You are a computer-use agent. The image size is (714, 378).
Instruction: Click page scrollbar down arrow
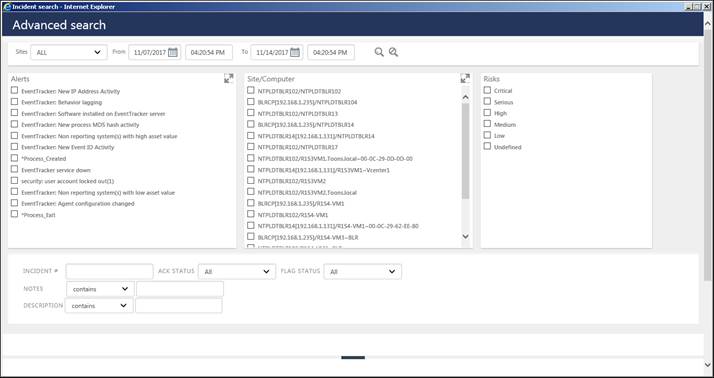(708, 364)
